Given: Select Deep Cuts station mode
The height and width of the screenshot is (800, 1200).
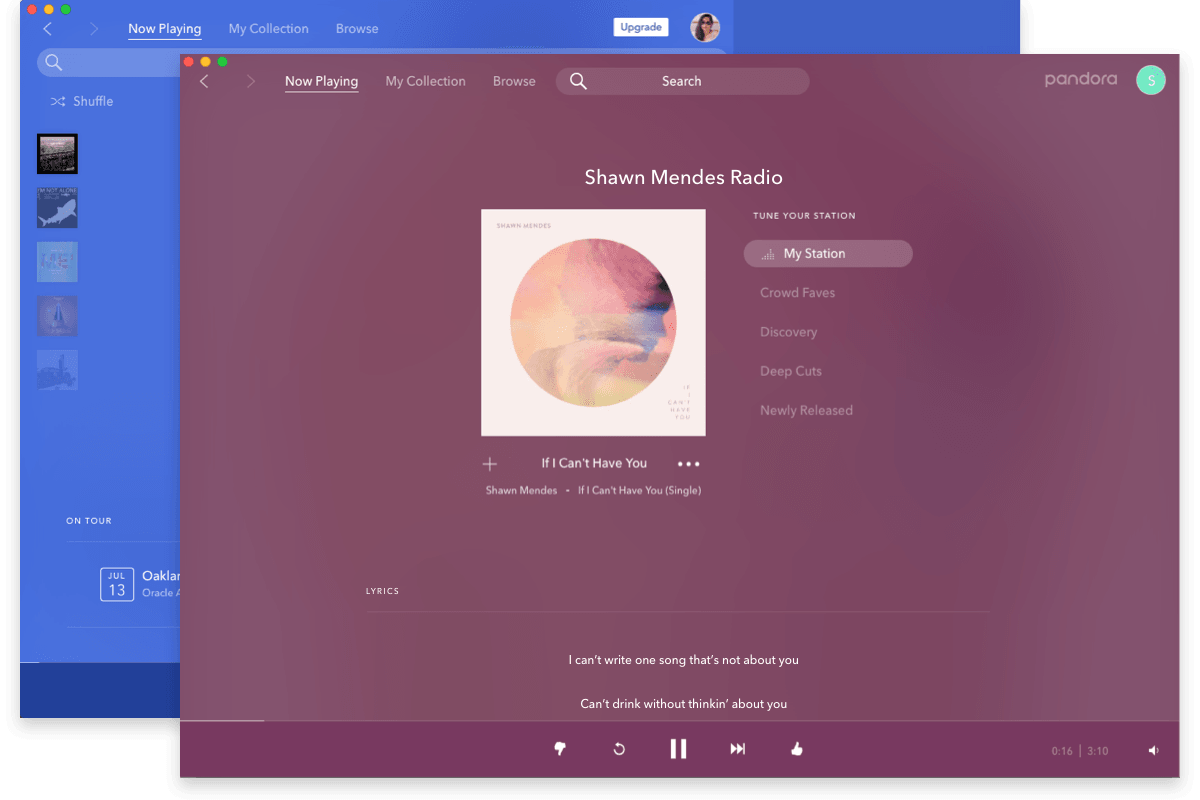Looking at the screenshot, I should pos(791,370).
